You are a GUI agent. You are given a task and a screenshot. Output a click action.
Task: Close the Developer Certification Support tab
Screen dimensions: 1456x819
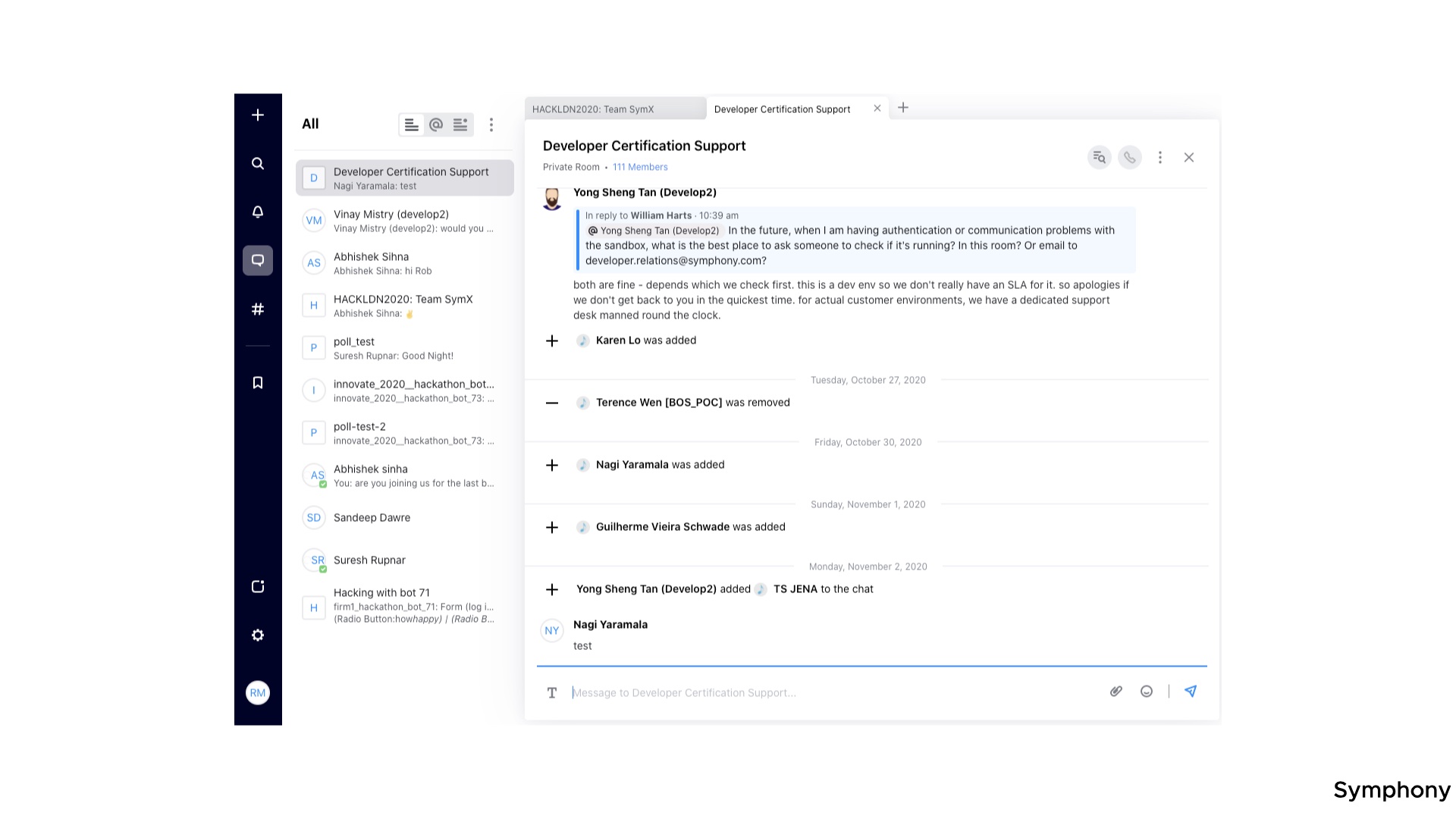point(877,108)
